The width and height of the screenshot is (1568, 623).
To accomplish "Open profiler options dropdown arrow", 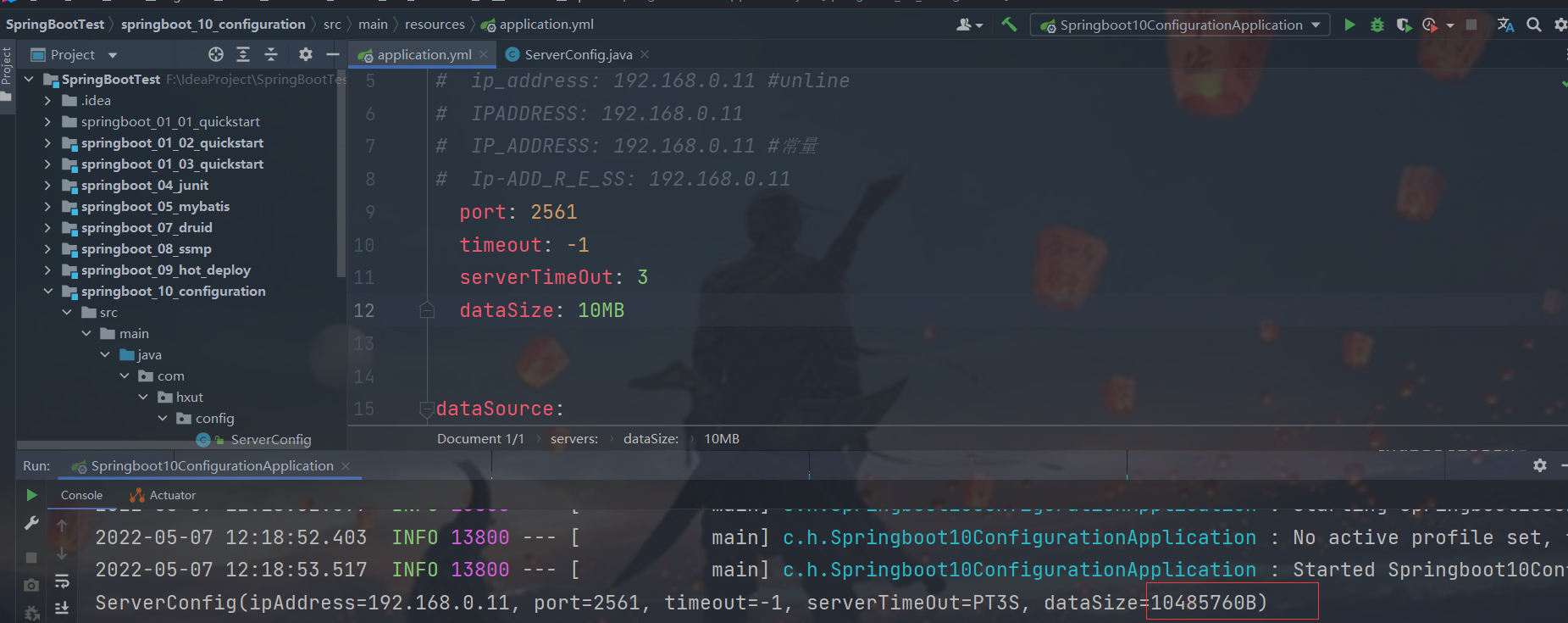I will 1450,25.
